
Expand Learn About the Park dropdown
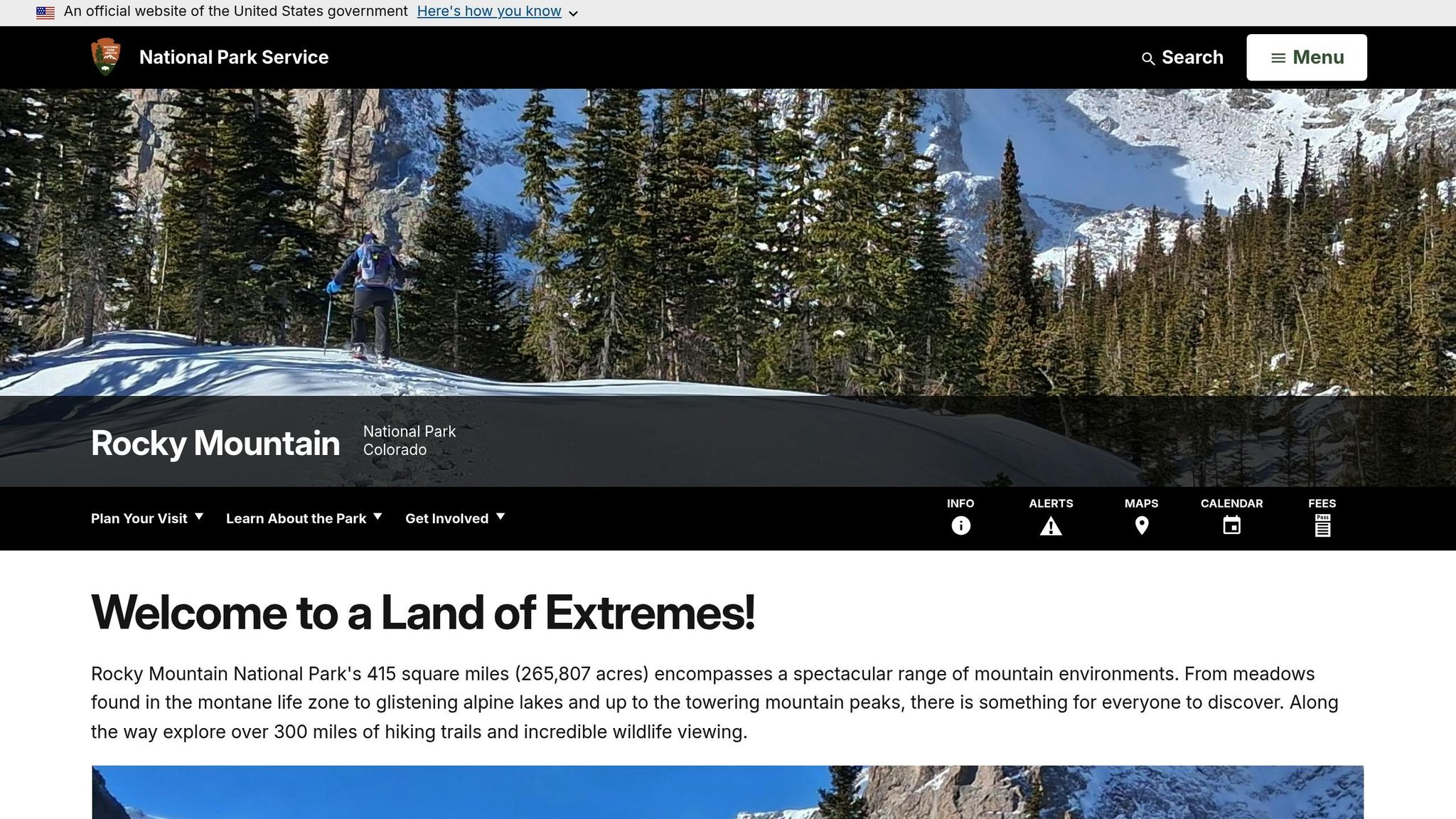click(x=304, y=518)
